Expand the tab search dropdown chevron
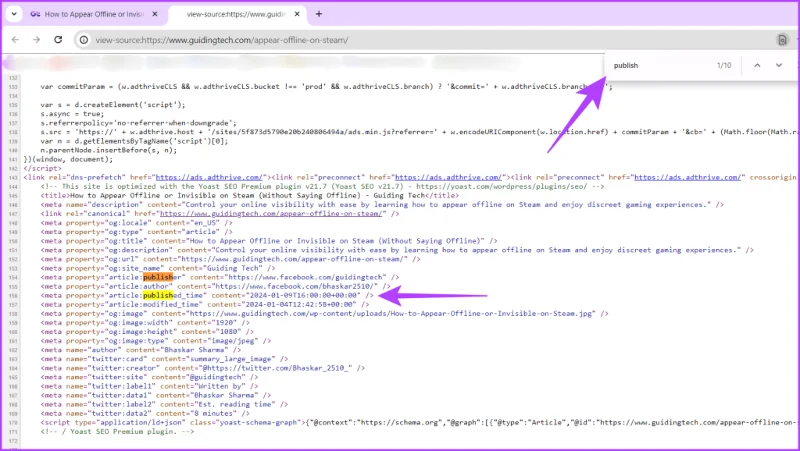The height and width of the screenshot is (451, 800). [x=14, y=14]
